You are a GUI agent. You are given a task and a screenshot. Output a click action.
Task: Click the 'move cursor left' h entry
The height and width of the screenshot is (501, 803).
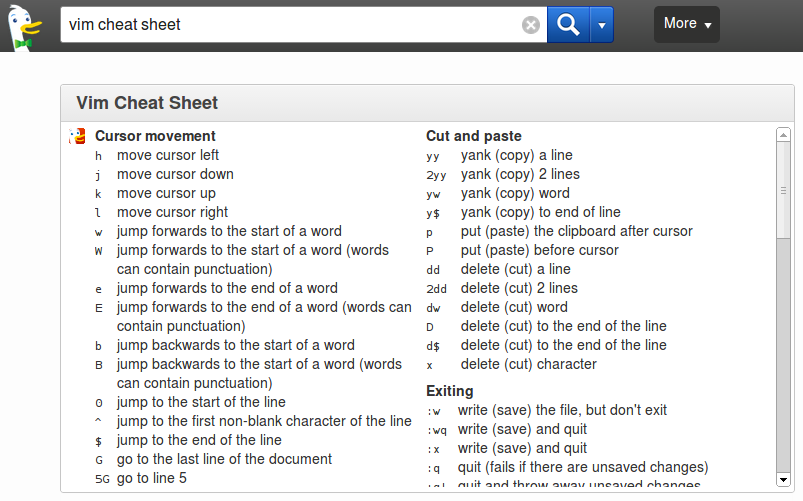168,155
